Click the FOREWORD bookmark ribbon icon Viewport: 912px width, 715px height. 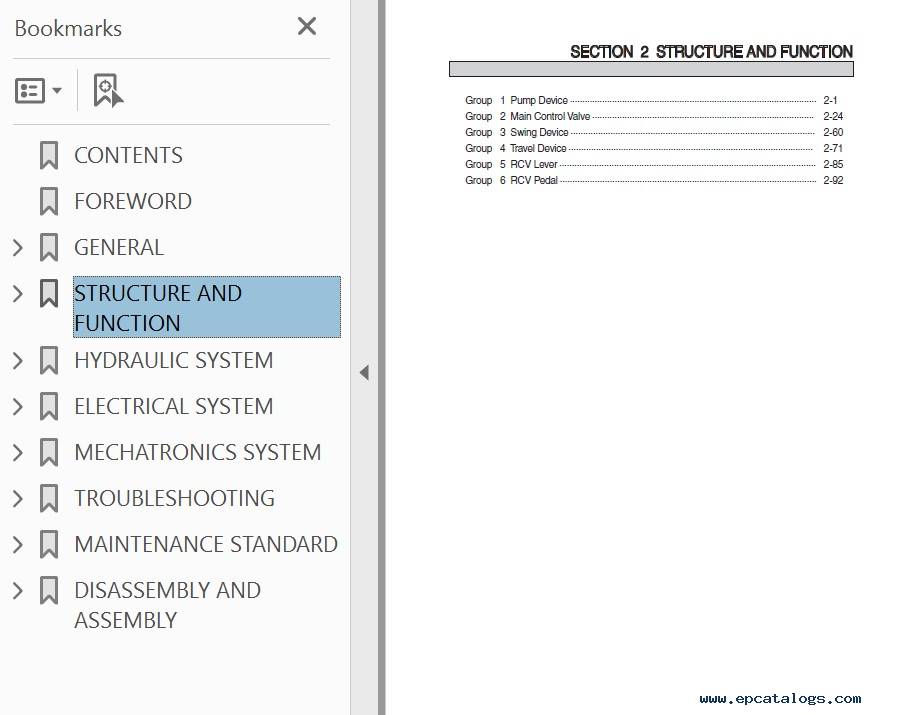point(49,201)
